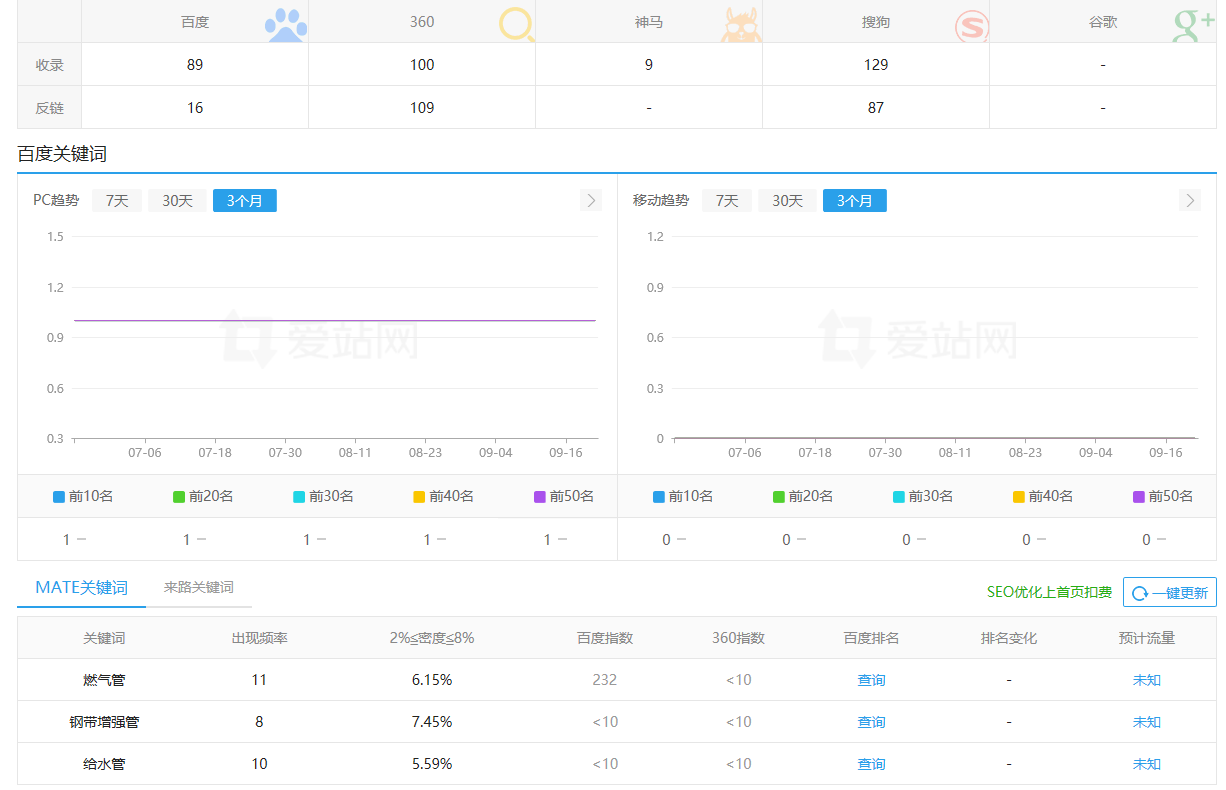Toggle 前30名 series in PC legend
This screenshot has height=790, width=1226.
(x=323, y=496)
